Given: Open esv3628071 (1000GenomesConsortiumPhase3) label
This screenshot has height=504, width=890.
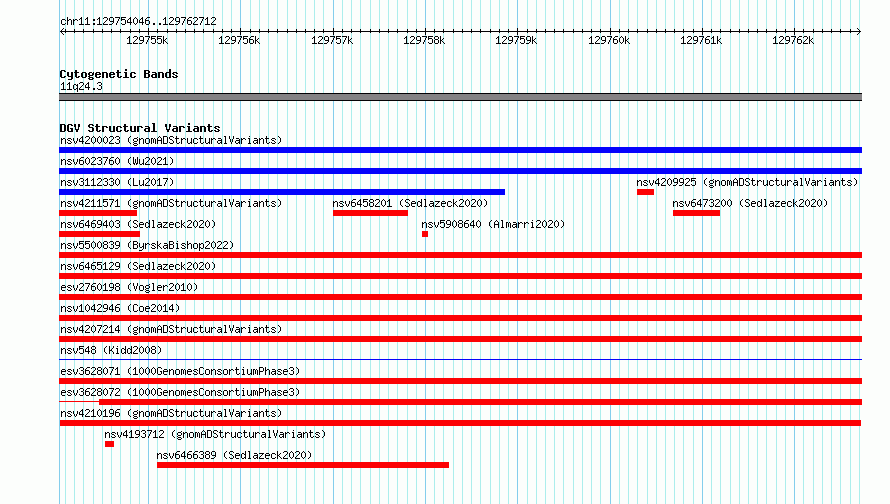Looking at the screenshot, I should (180, 371).
